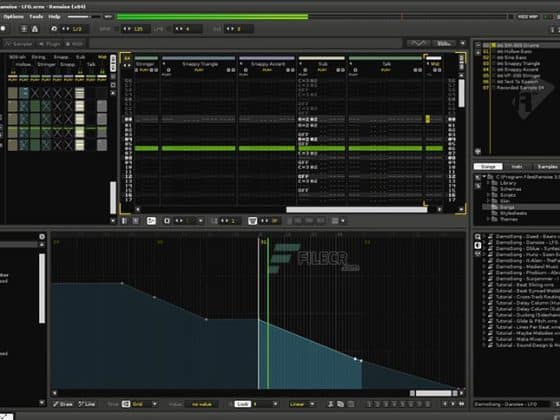
Task: Collapse the Snappy Triangle track arrow
Action: coord(164,64)
